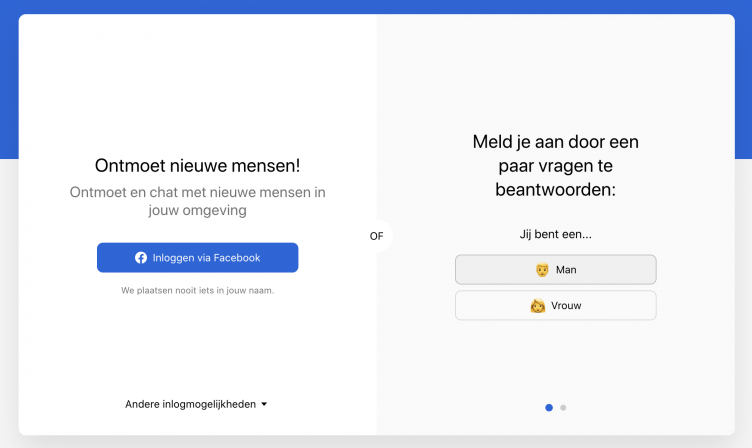Click the man emoji icon
752x448 pixels.
[x=542, y=270]
